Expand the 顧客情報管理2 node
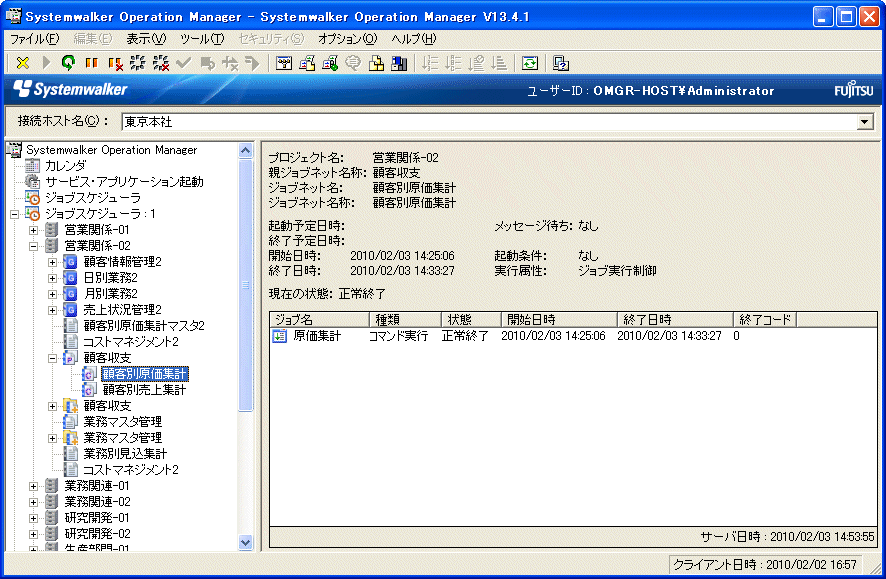The image size is (886, 579). coord(53,262)
